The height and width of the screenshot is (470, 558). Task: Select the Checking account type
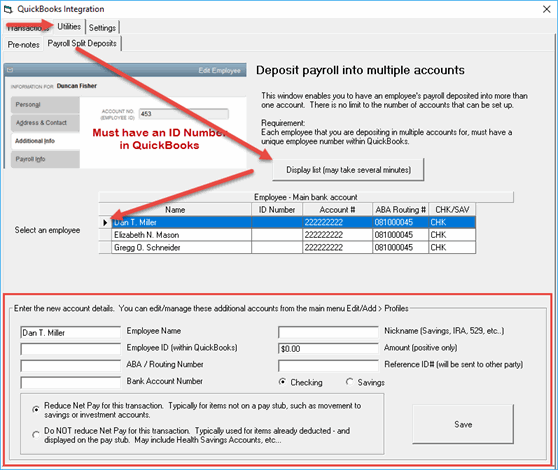pyautogui.click(x=301, y=382)
